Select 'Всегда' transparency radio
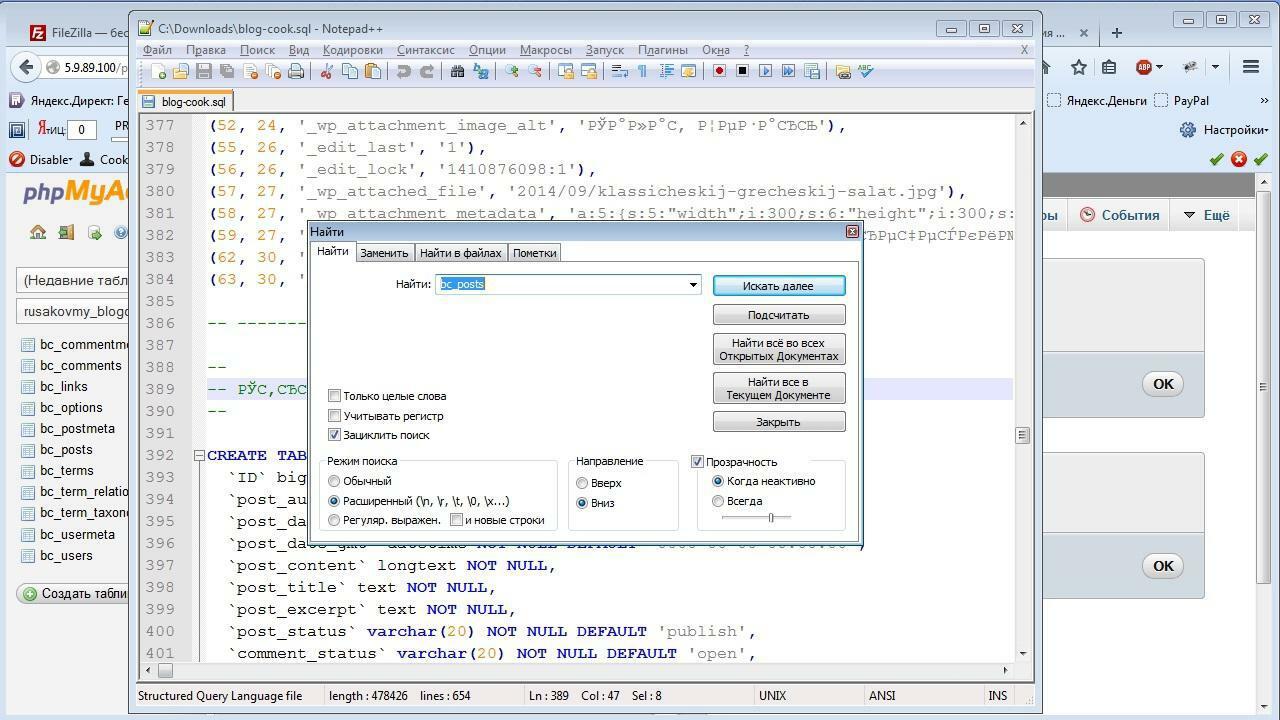The width and height of the screenshot is (1280, 720). click(718, 501)
